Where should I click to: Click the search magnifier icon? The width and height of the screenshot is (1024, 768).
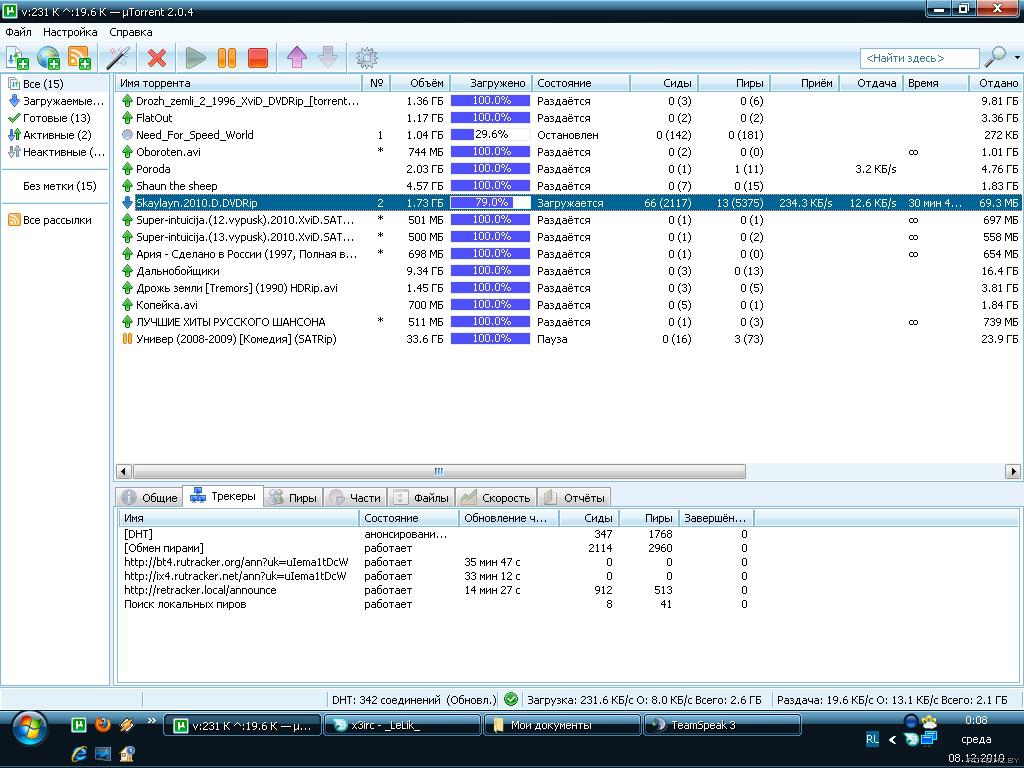tap(995, 57)
